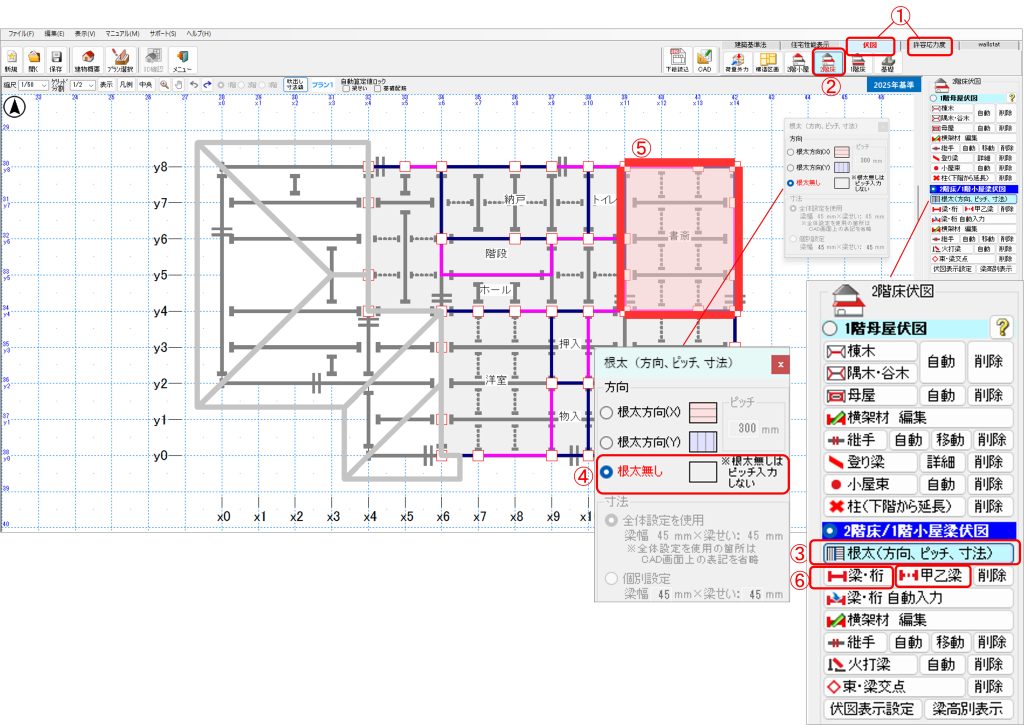Select 1階母屋伏図 radio in enlarged panel
Screen dimensions: 1024x725
[x=829, y=329]
